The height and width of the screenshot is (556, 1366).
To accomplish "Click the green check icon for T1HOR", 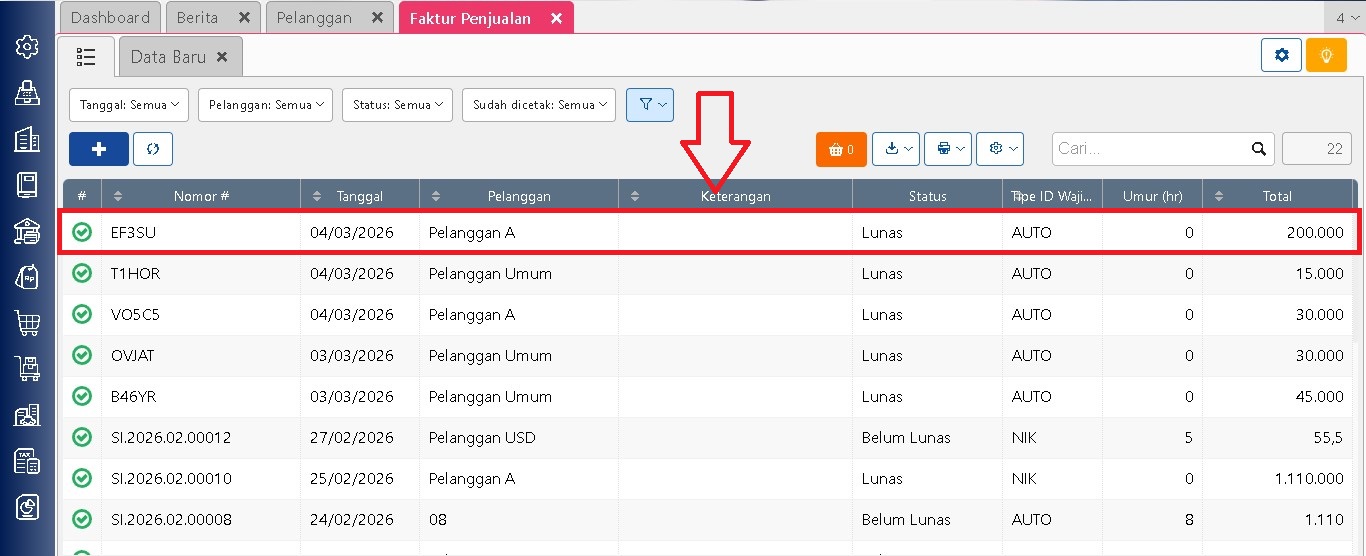I will pyautogui.click(x=82, y=273).
